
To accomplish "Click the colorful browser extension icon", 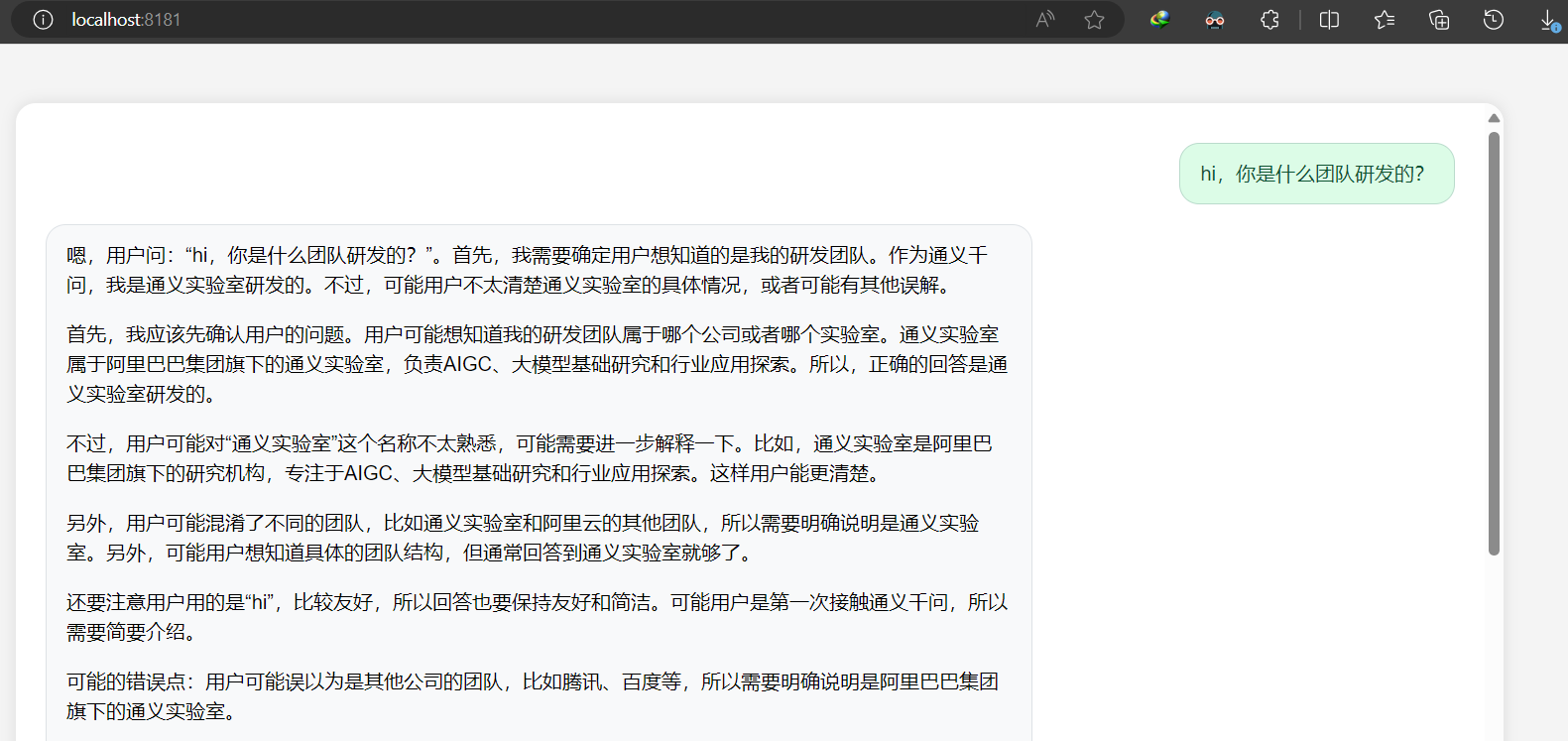I will (1159, 20).
